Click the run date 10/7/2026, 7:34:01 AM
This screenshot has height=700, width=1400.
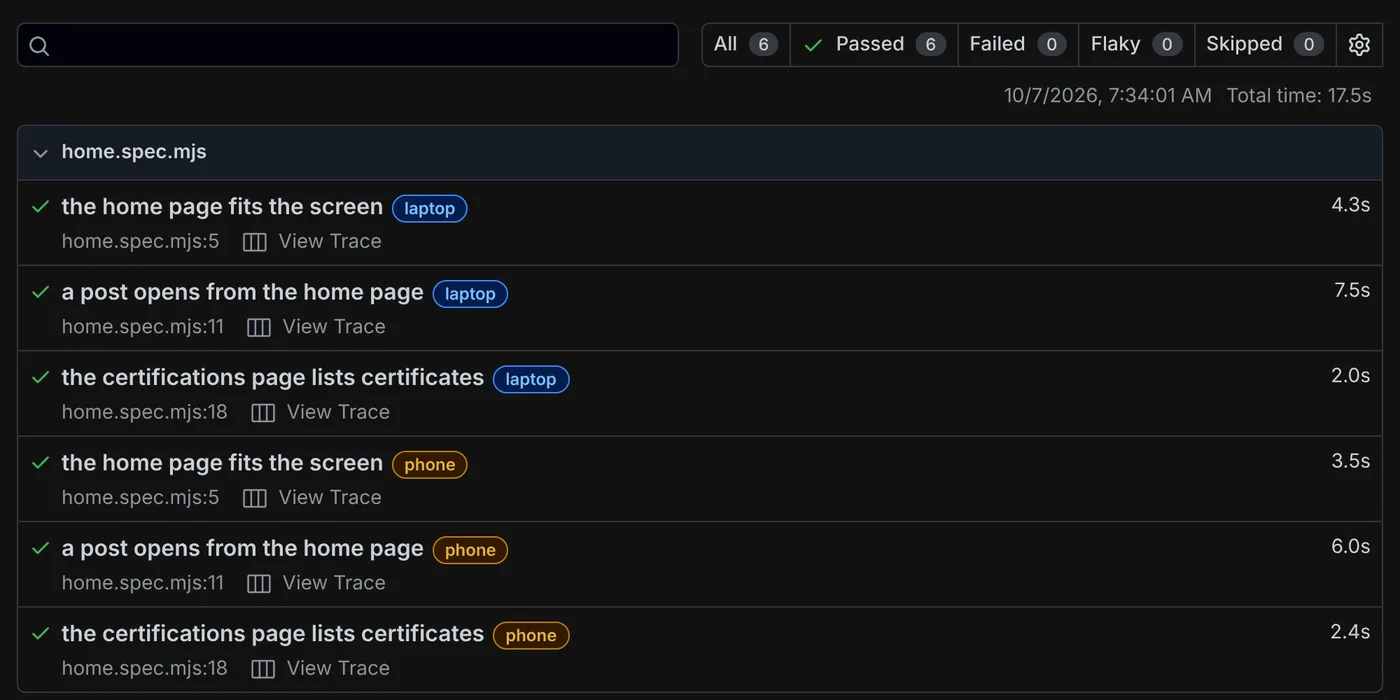click(1108, 96)
